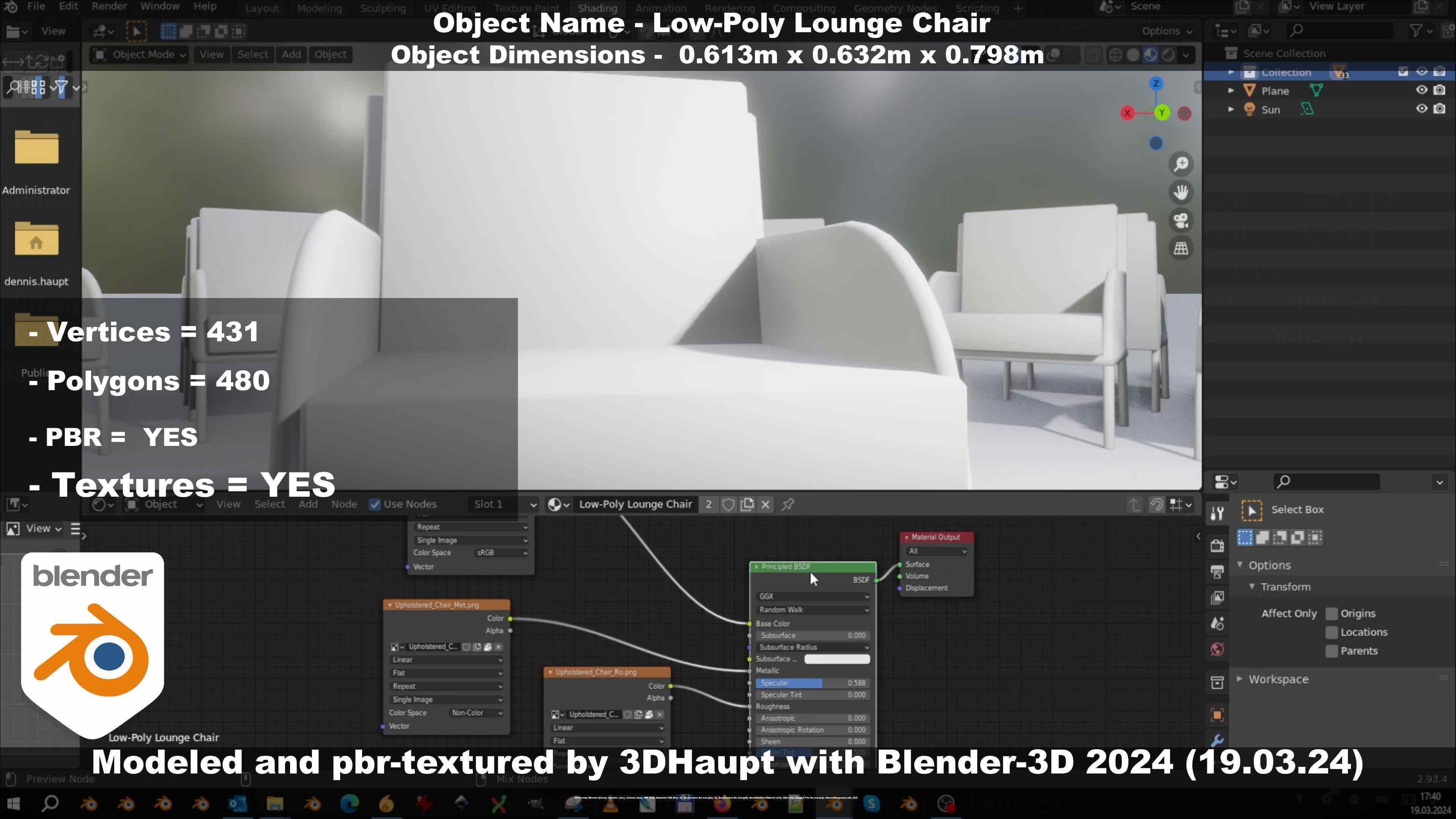
Task: Open the Window menu
Action: pyautogui.click(x=160, y=7)
